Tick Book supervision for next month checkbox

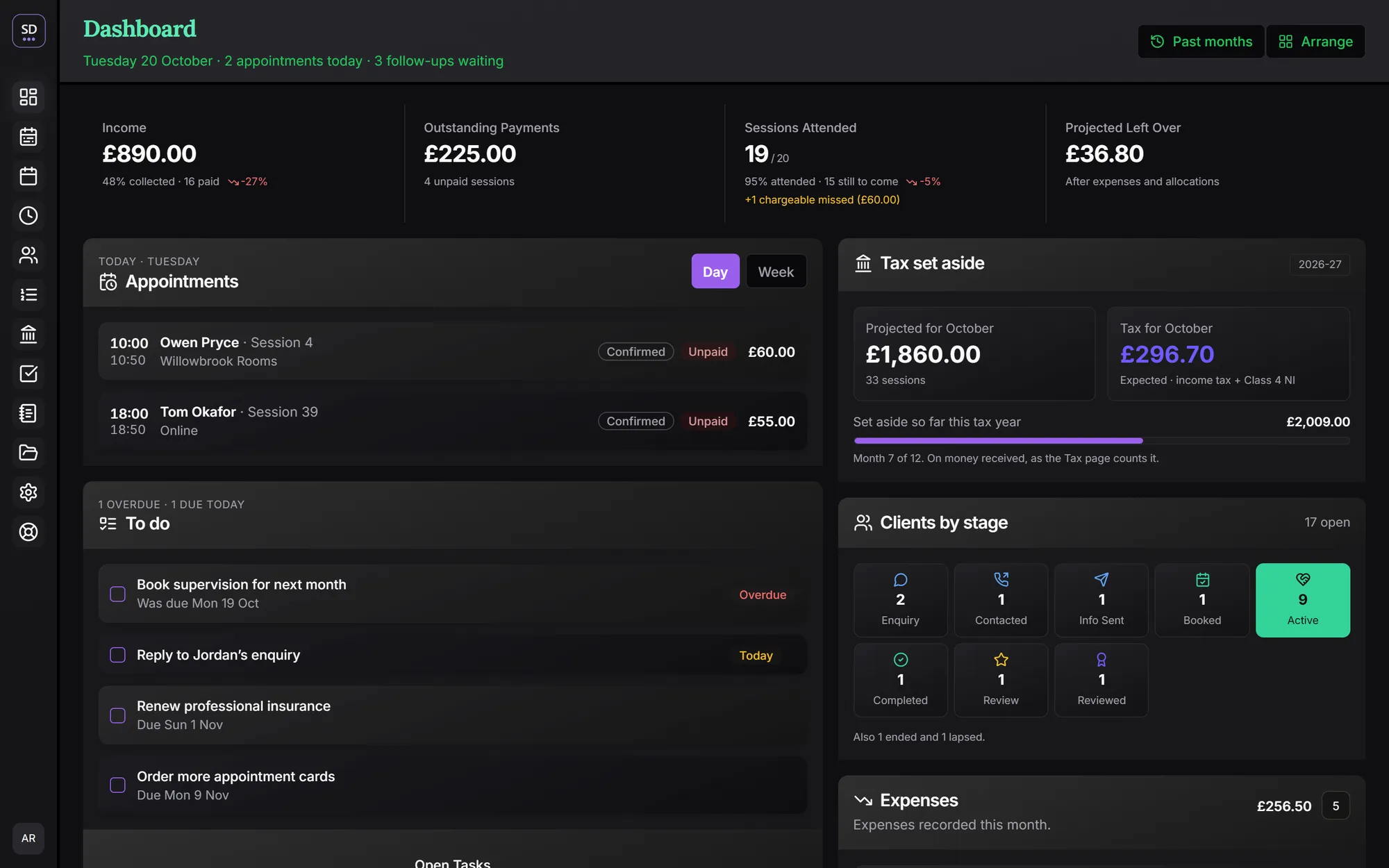118,594
